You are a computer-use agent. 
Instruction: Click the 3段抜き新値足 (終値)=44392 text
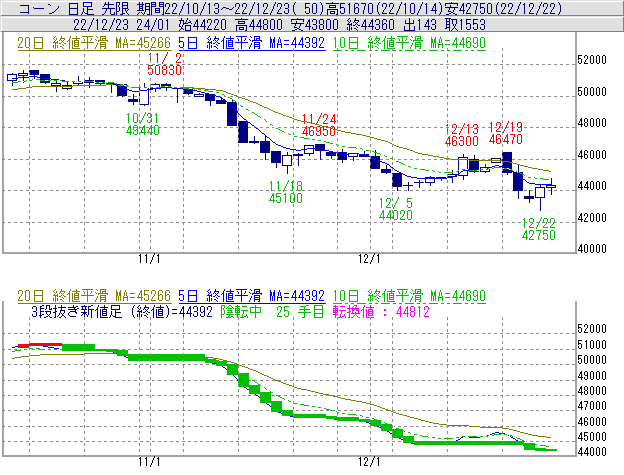click(122, 311)
